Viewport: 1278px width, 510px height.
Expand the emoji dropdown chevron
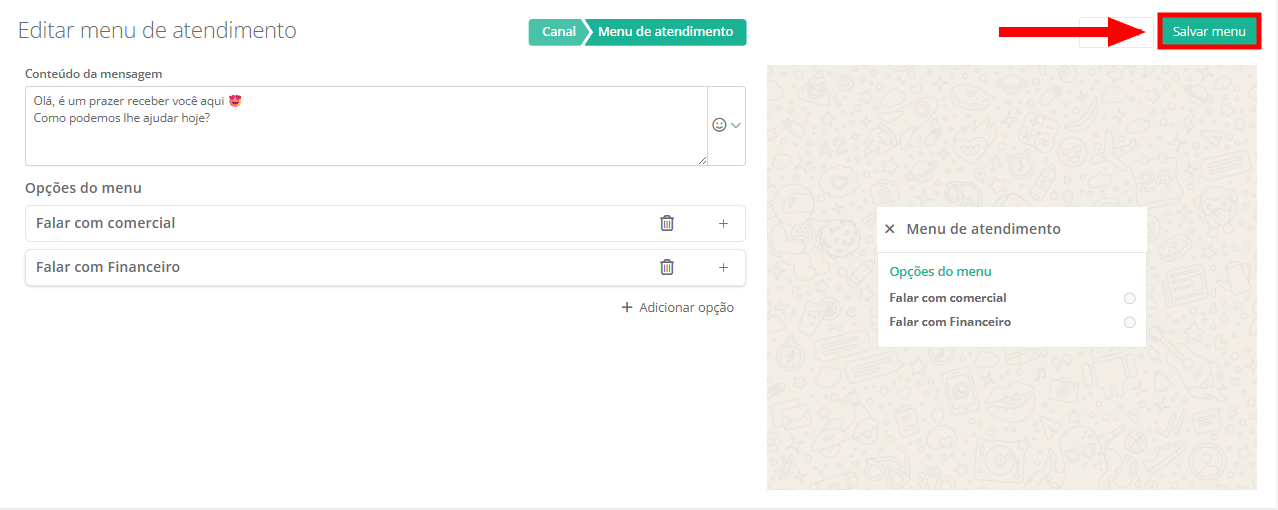click(x=737, y=125)
